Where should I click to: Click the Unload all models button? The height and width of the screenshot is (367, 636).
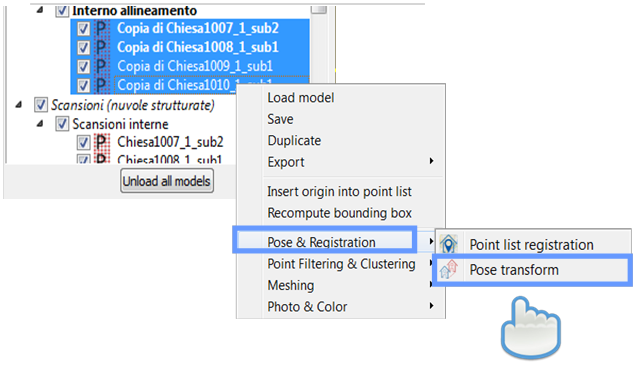(167, 181)
